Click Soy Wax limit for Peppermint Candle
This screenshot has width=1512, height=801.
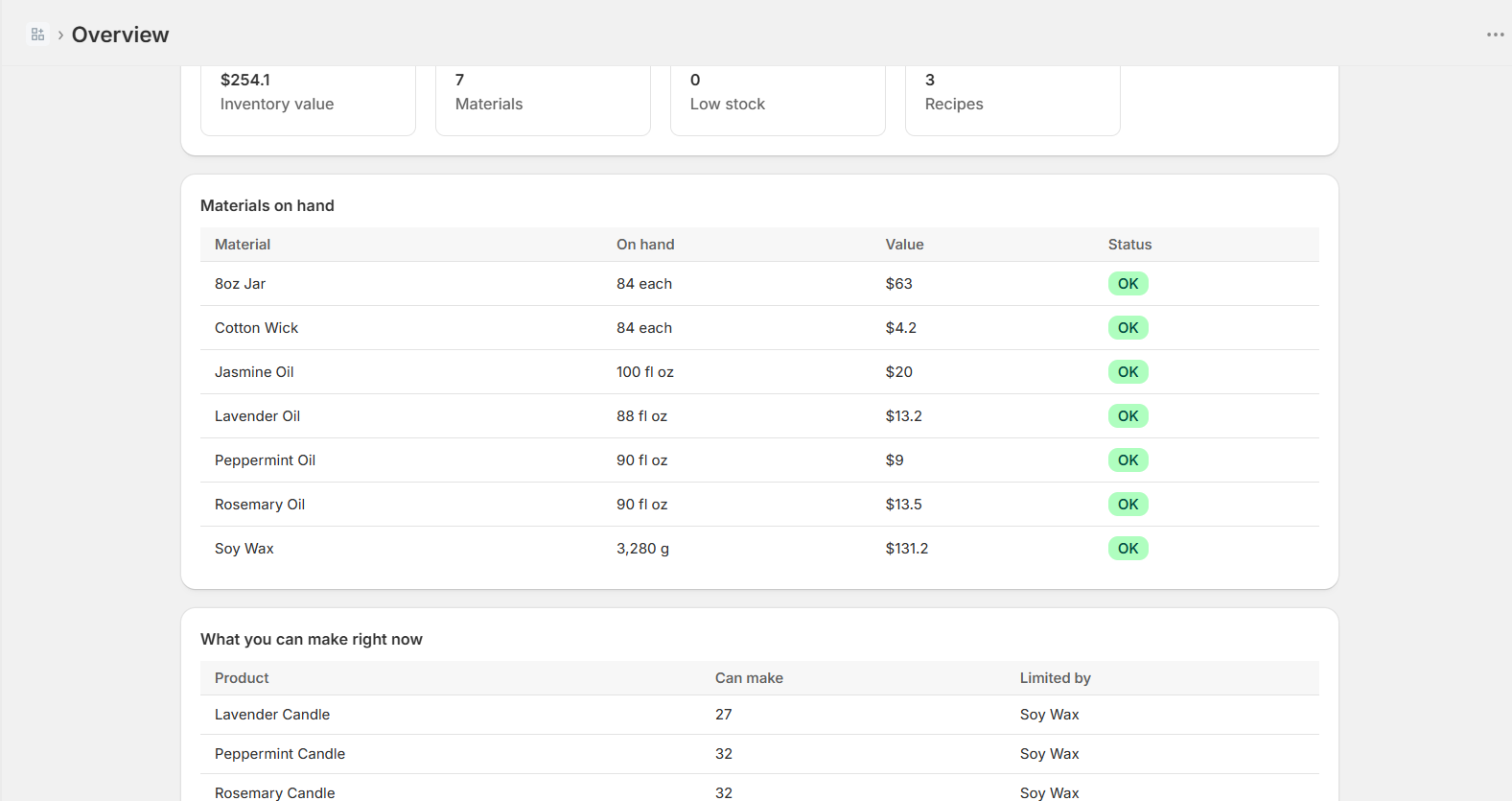(1049, 754)
